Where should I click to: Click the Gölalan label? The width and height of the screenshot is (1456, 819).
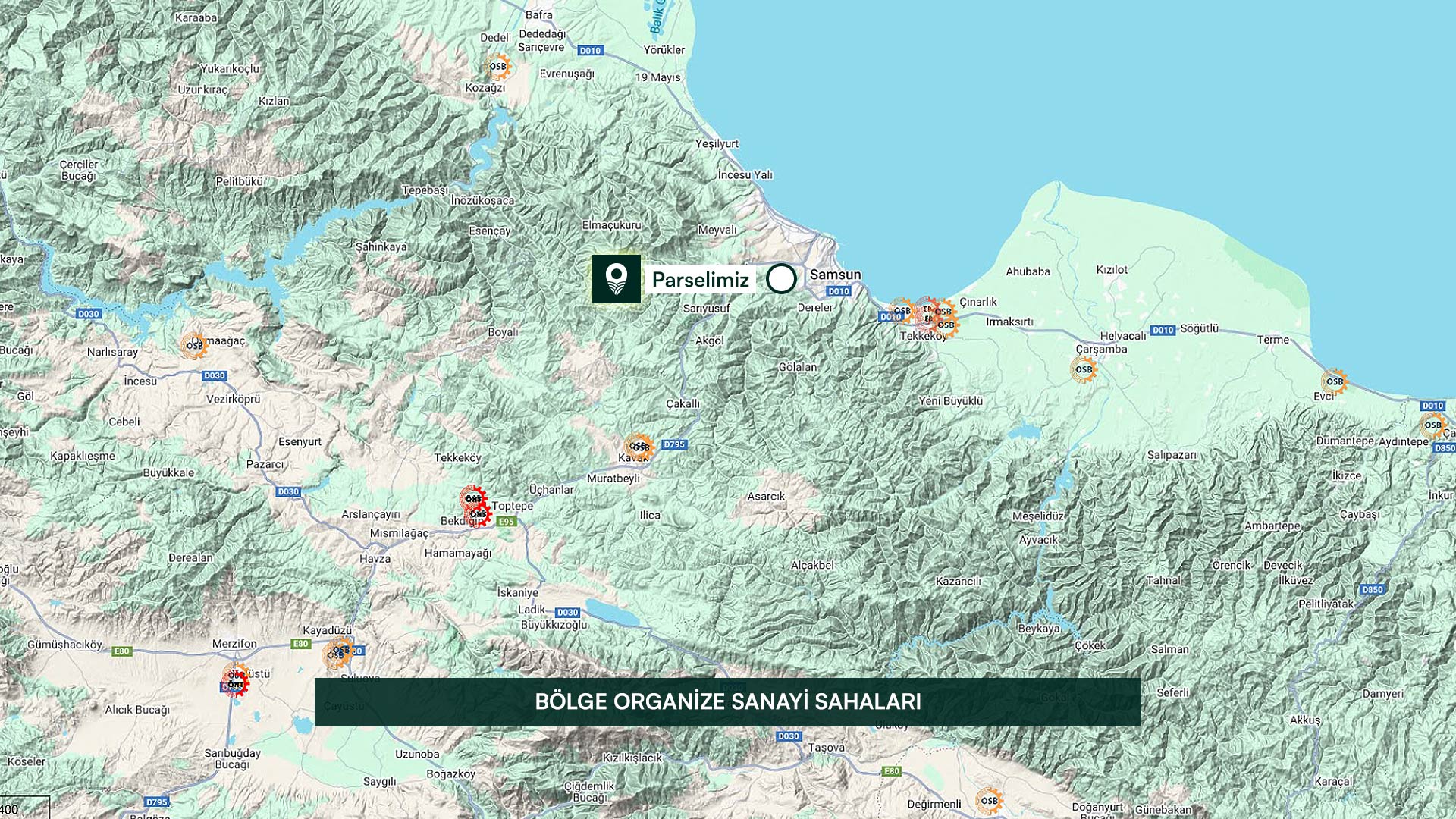pos(798,366)
